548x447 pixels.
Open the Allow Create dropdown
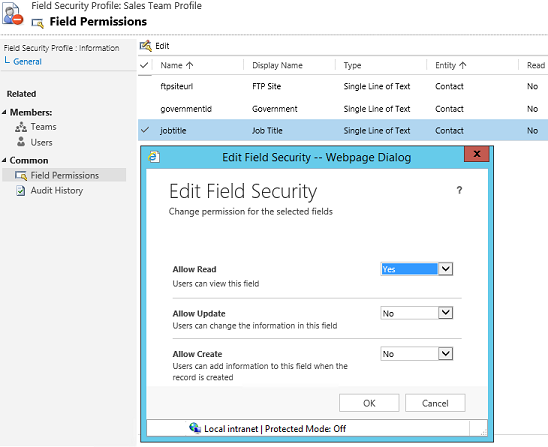(445, 354)
